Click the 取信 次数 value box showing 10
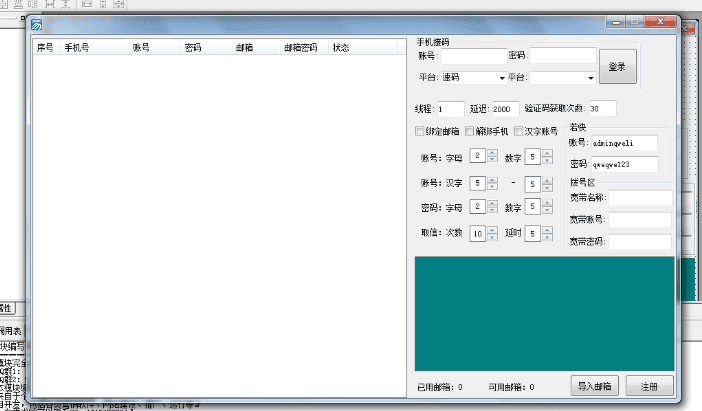 [x=478, y=233]
